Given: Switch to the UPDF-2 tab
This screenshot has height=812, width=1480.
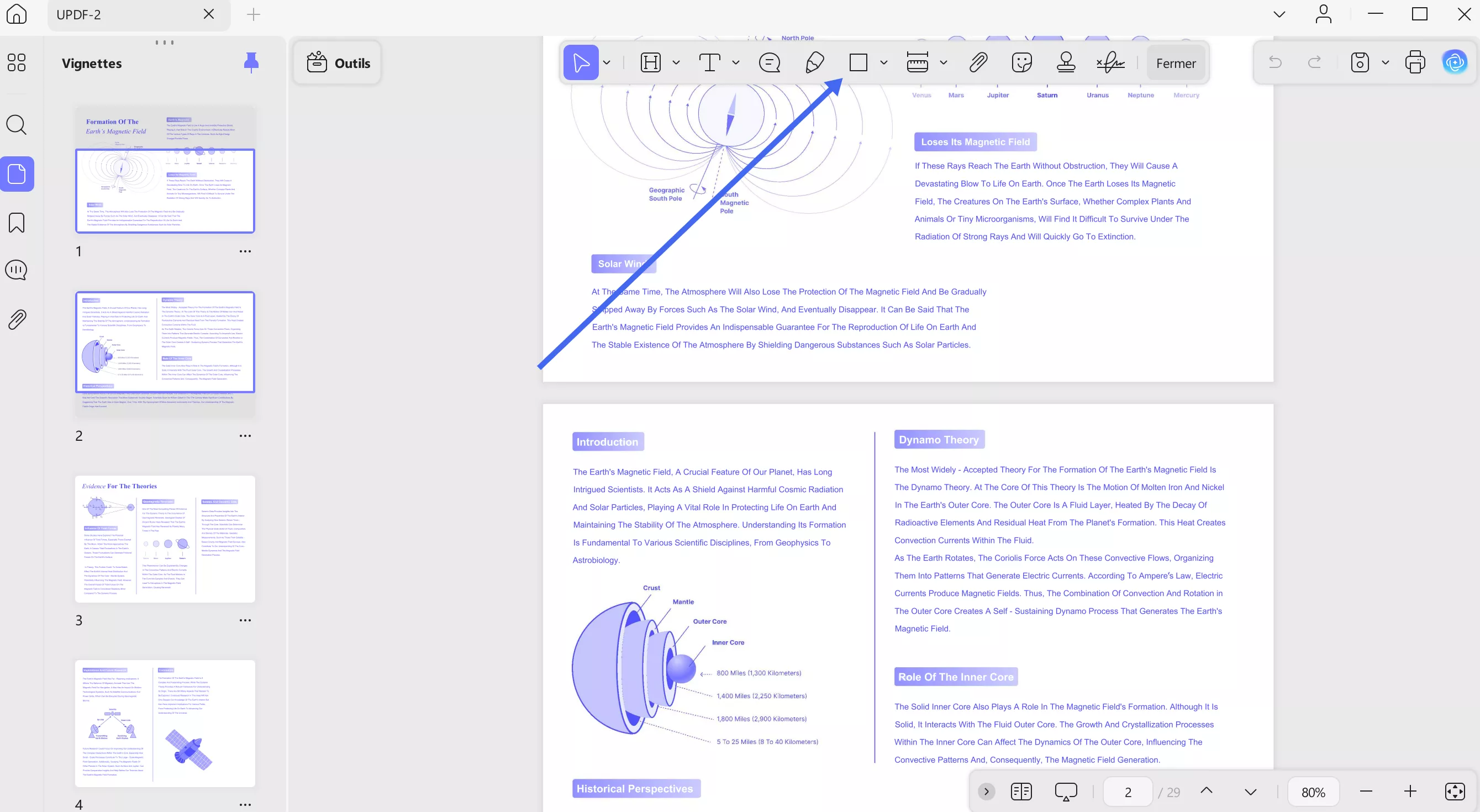Looking at the screenshot, I should click(x=139, y=15).
